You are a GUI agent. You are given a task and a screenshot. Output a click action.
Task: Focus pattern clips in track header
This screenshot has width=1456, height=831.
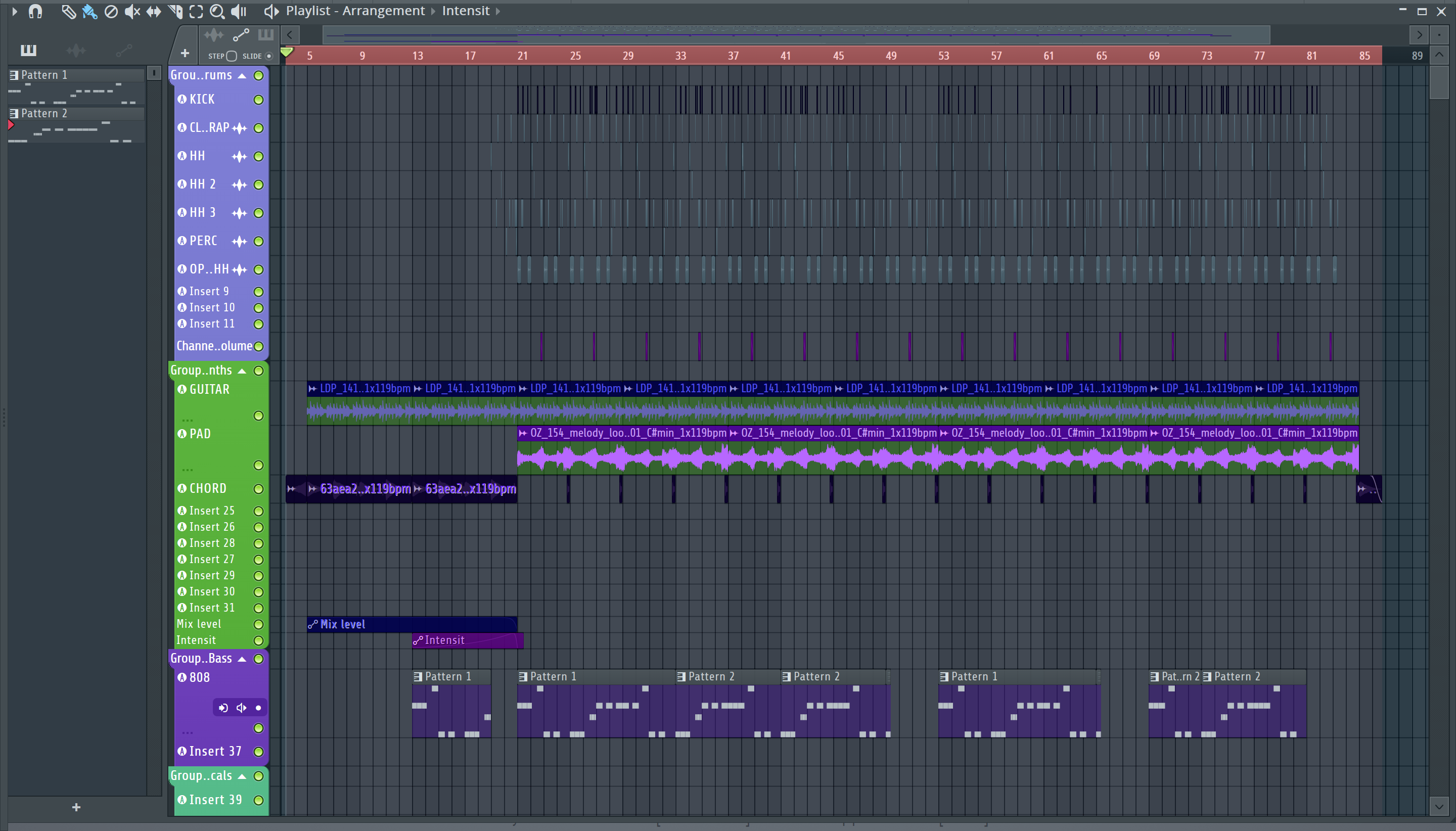266,35
